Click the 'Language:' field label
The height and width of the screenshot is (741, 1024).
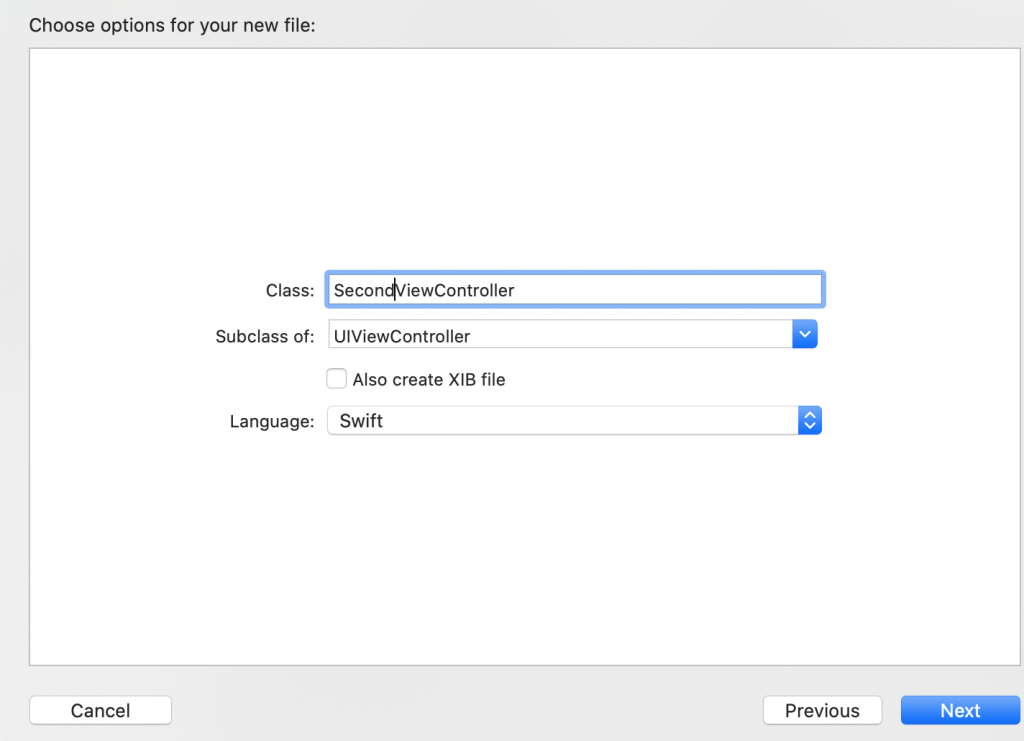tap(272, 422)
